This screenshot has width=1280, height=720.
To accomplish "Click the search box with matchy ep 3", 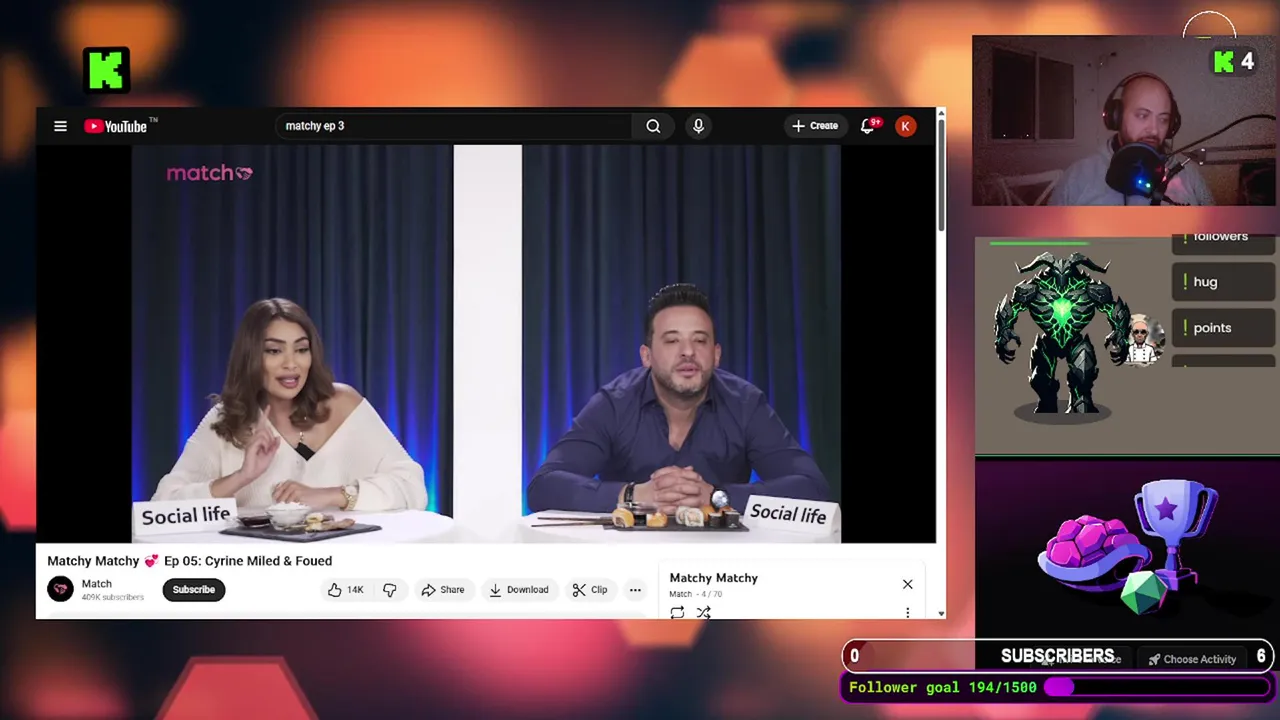I will coord(455,126).
